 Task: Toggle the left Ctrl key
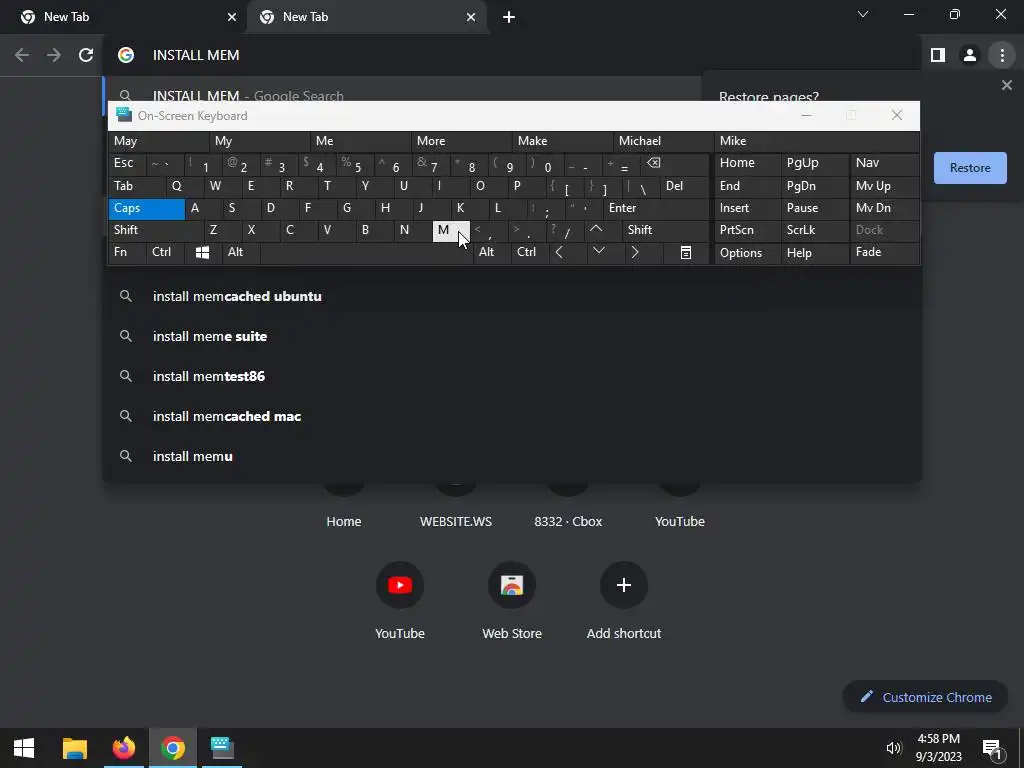166,252
